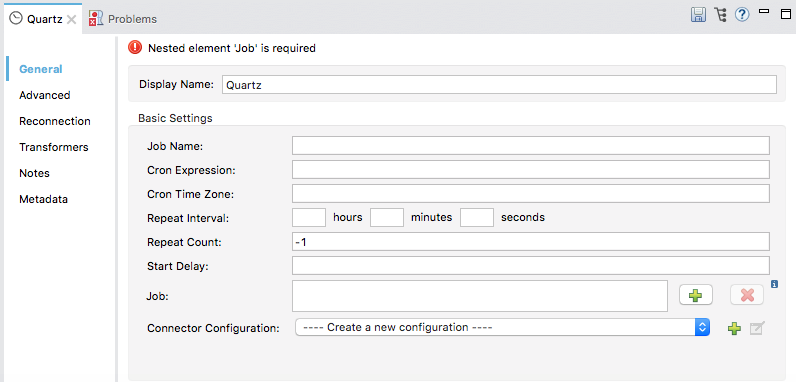Click the Cron Expression label
The image size is (796, 382).
click(191, 170)
